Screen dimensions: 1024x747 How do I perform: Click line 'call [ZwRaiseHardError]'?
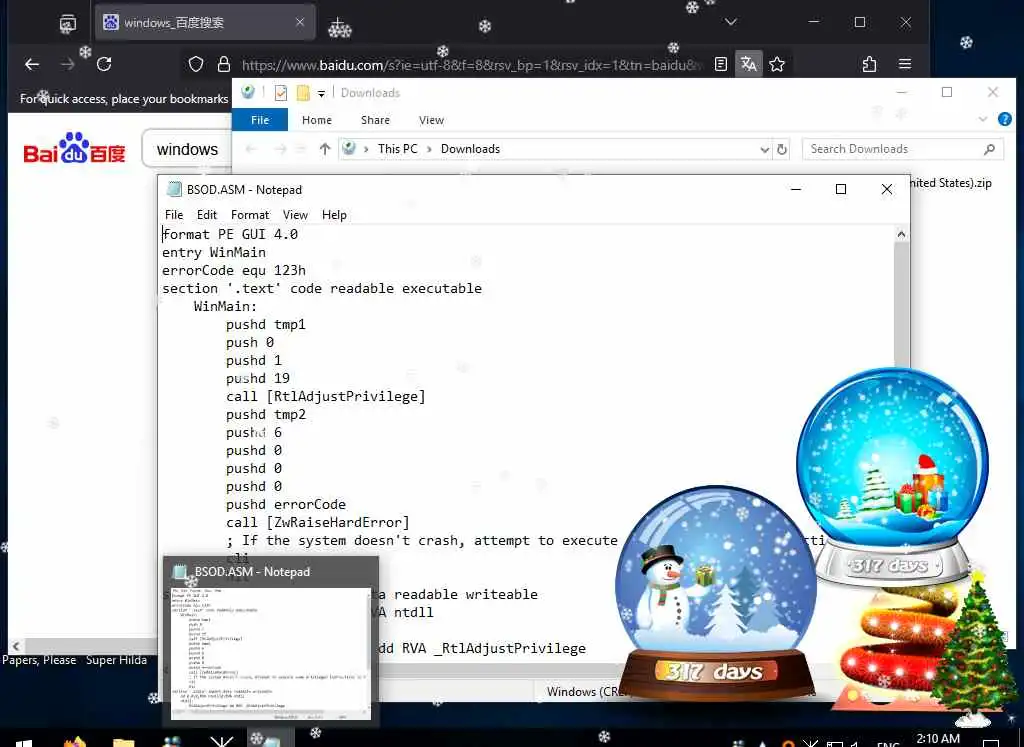coord(318,522)
